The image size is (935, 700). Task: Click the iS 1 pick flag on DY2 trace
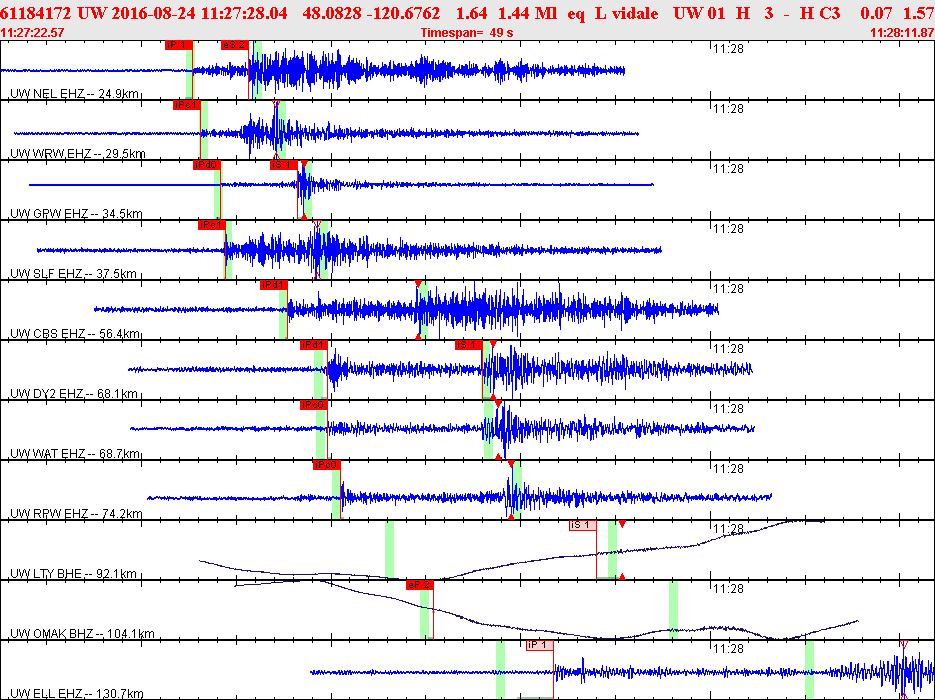[469, 345]
